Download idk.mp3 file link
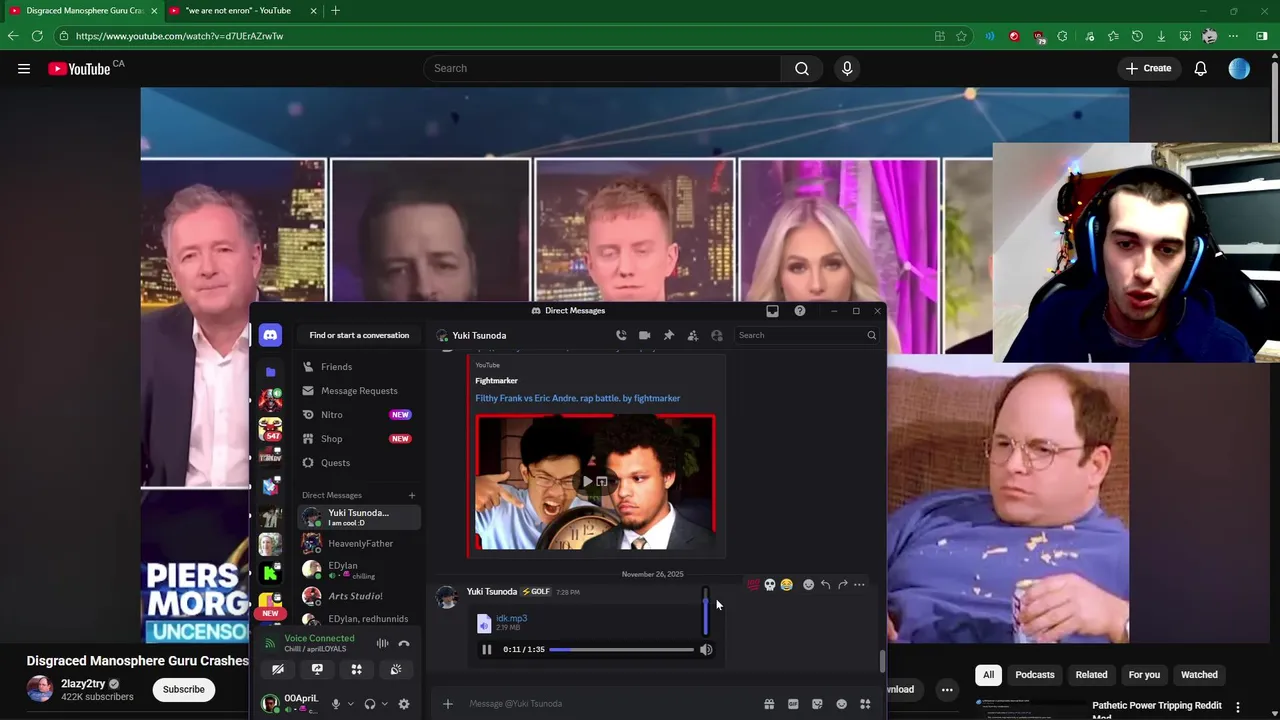This screenshot has width=1280, height=720. 511,618
